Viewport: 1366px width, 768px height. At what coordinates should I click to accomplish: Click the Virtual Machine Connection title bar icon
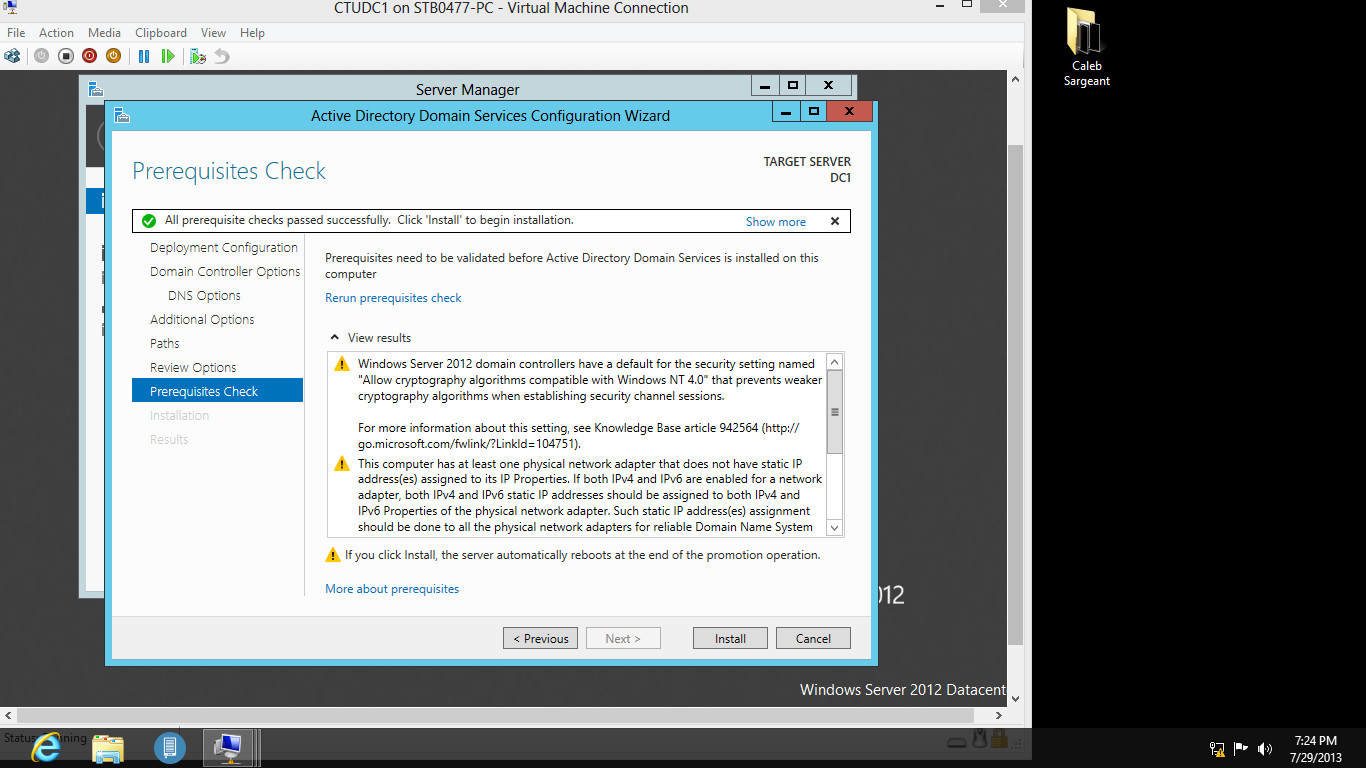pos(10,8)
